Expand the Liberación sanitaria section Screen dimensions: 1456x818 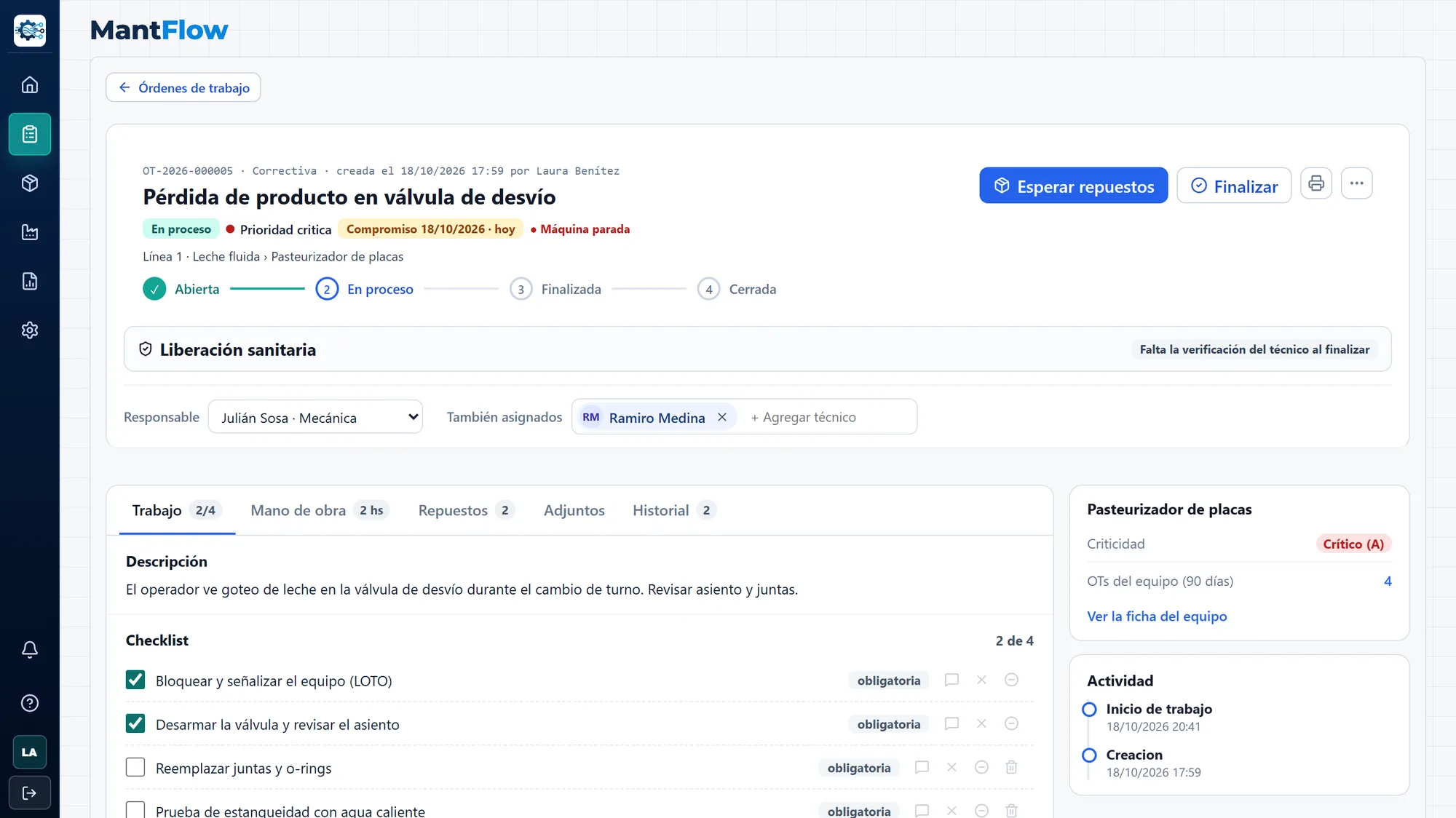[757, 349]
